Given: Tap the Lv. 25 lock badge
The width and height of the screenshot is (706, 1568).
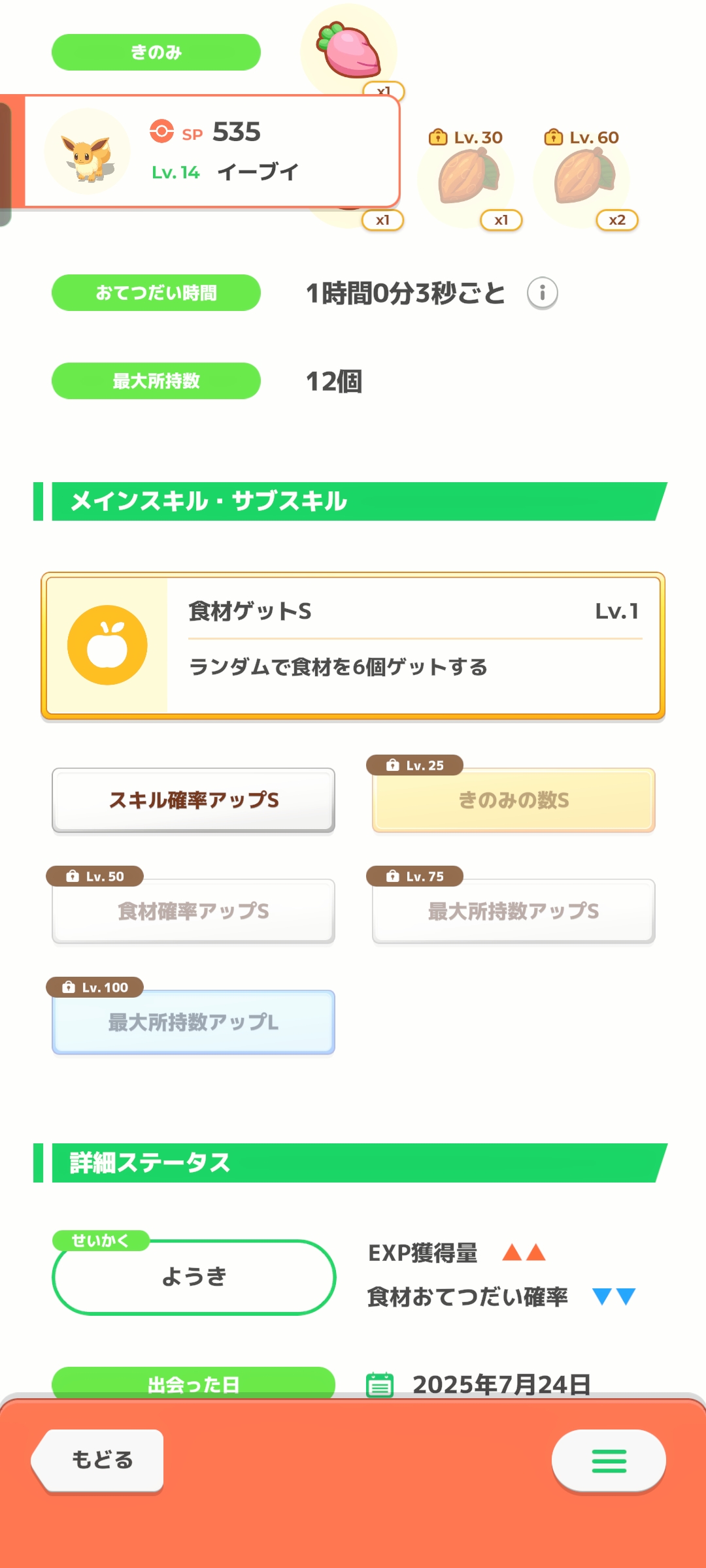Looking at the screenshot, I should [x=415, y=765].
